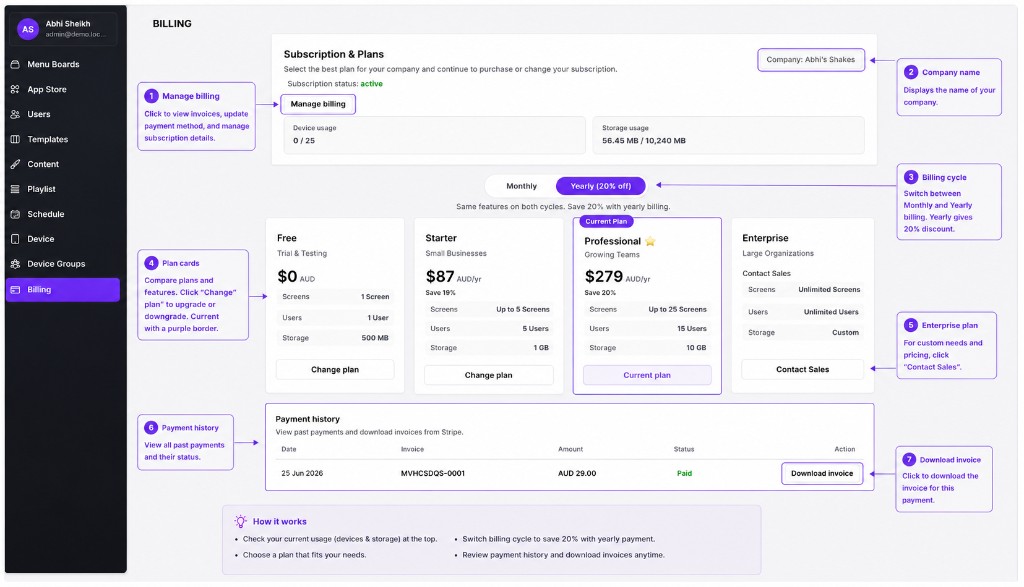Click amount 'AUD 29.00'
1024x587 pixels.
coord(577,473)
